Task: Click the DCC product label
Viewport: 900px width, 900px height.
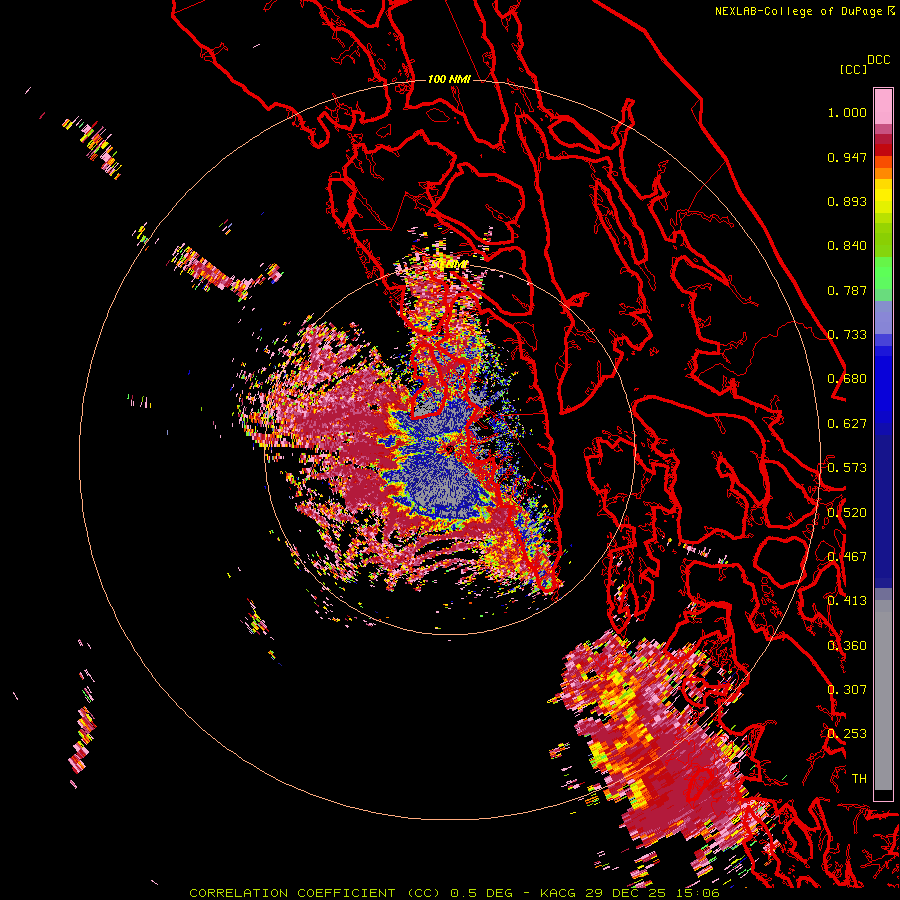Action: click(x=878, y=60)
